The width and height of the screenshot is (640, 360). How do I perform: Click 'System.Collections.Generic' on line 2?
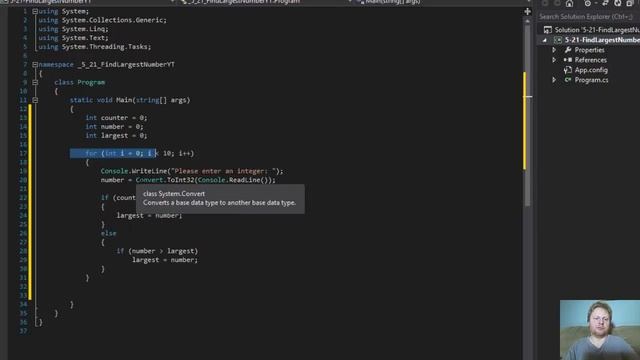tap(114, 20)
